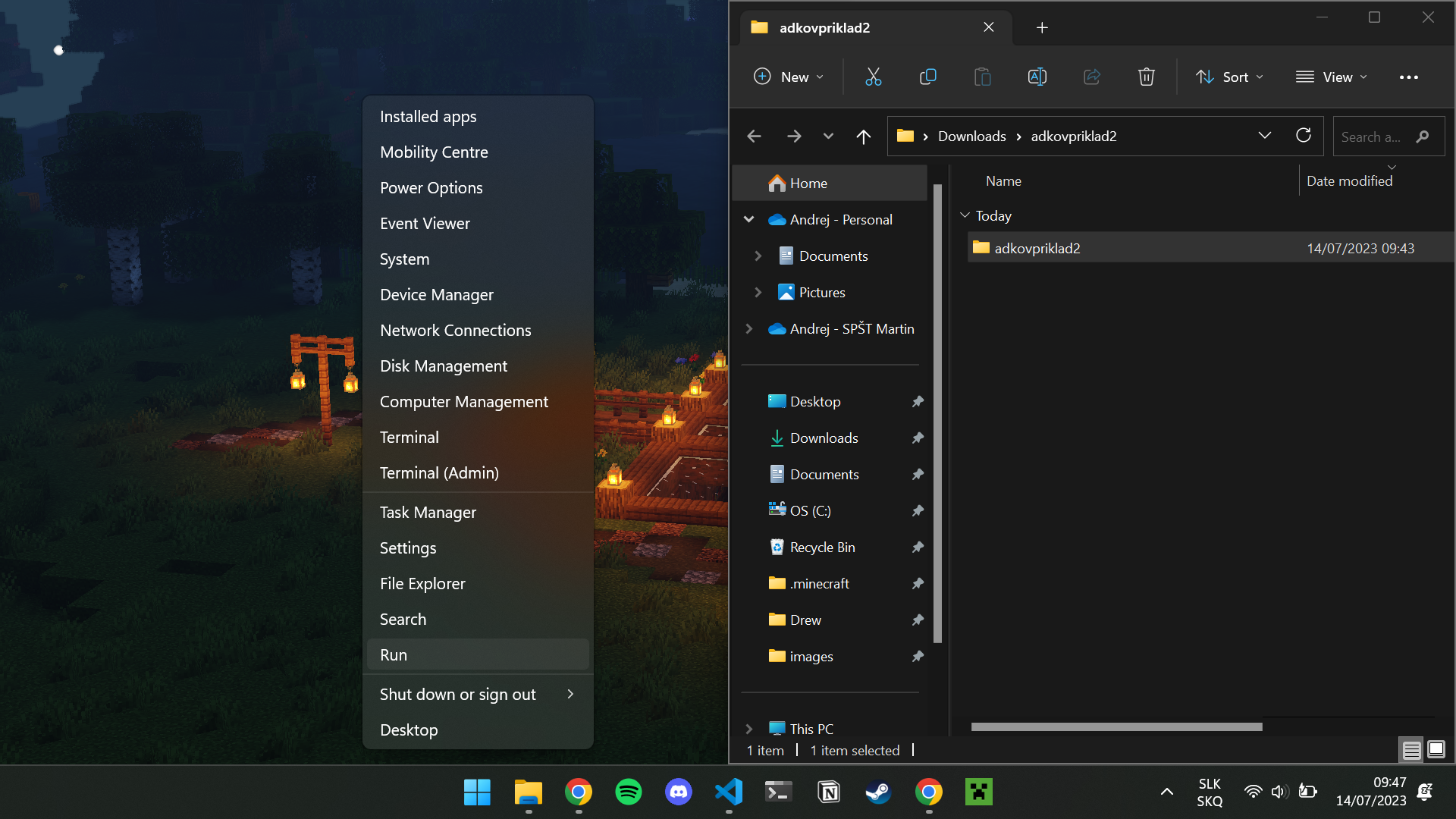Choose Terminal (Admin) menu entry
This screenshot has height=819, width=1456.
[x=479, y=472]
